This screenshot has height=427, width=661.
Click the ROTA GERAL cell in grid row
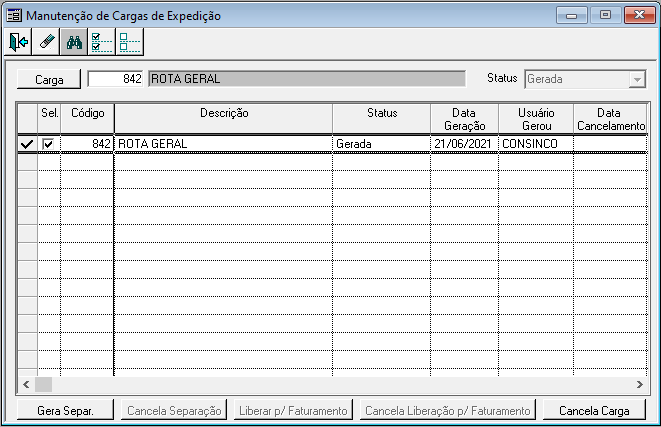[x=223, y=144]
